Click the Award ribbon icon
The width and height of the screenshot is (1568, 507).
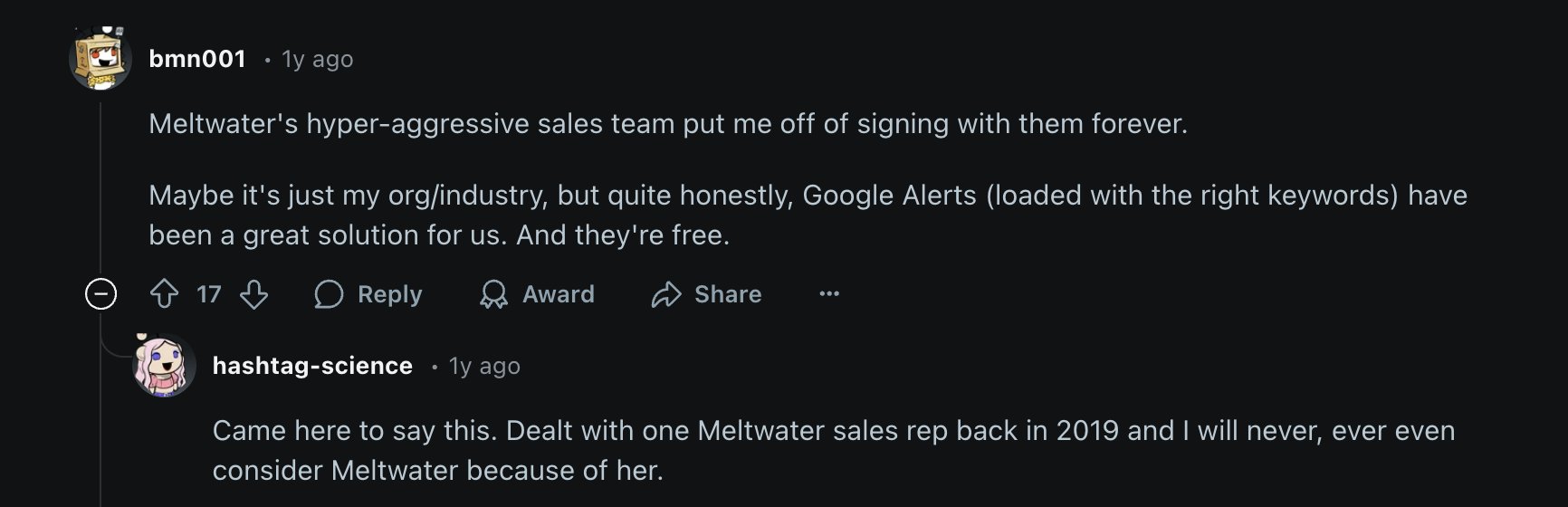click(x=493, y=294)
